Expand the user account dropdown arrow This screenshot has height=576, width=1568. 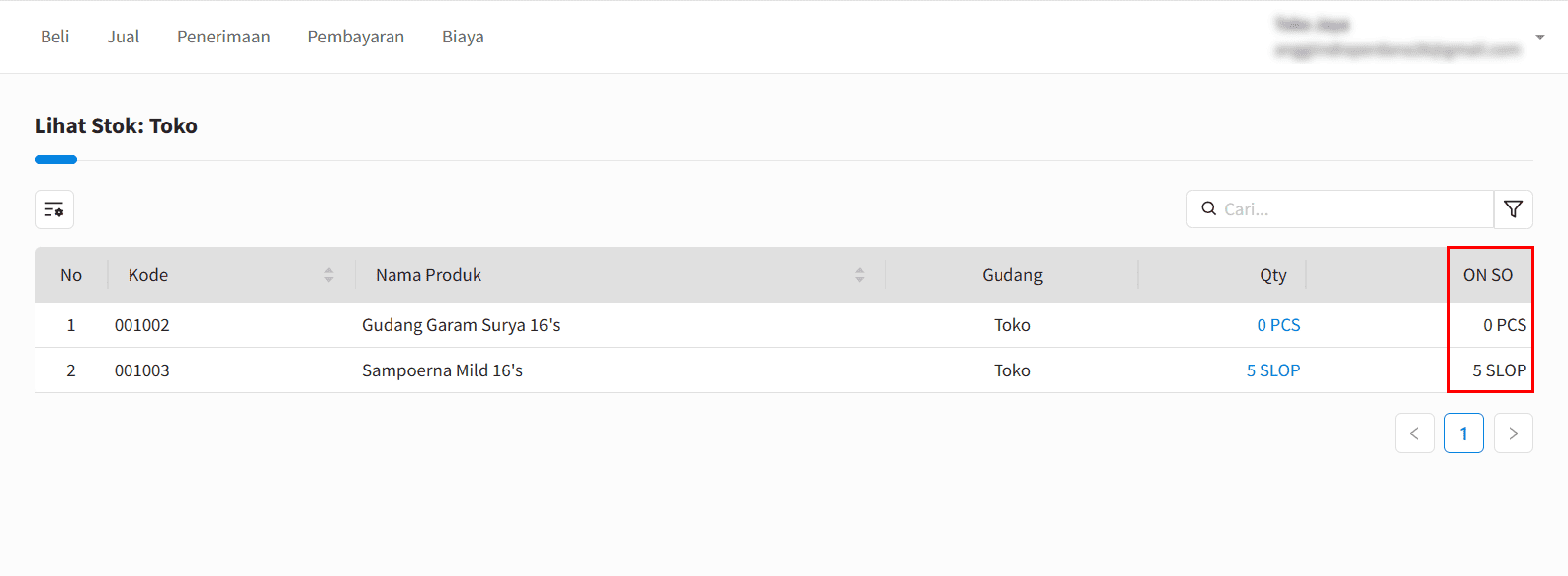click(x=1540, y=37)
